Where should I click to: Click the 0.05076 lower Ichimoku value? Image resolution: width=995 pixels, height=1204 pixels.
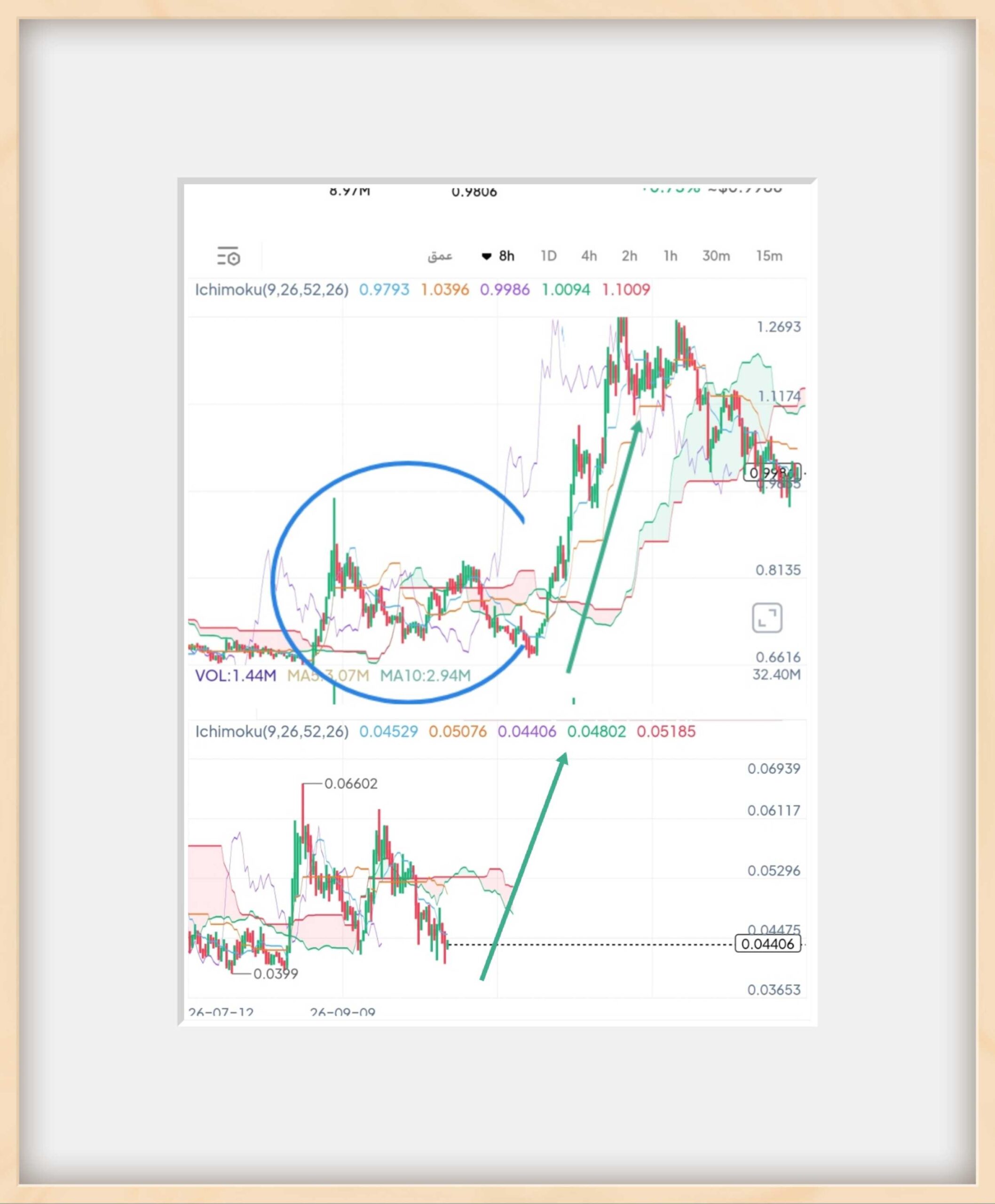pos(458,732)
